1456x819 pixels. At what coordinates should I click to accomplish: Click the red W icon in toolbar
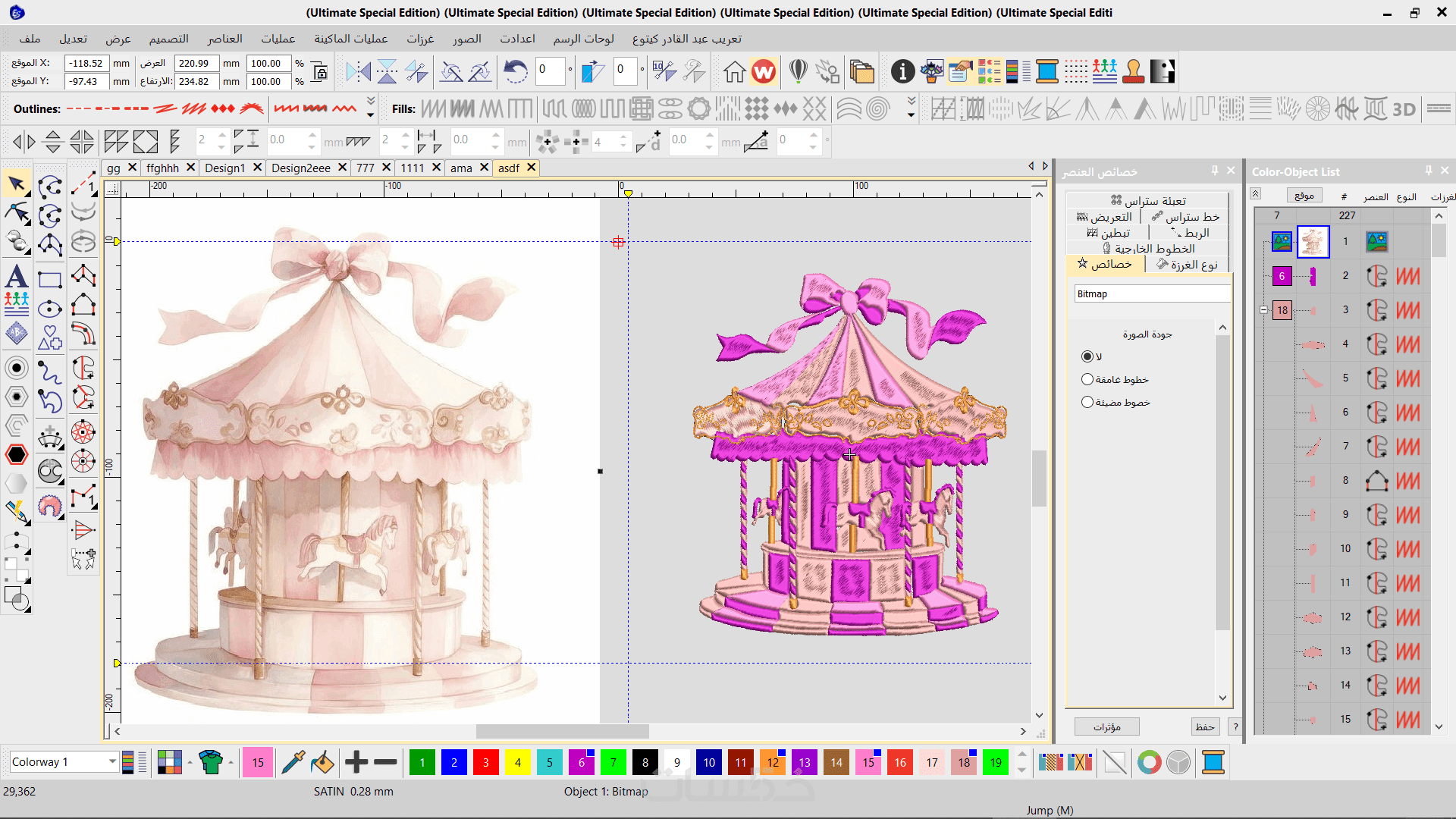(764, 72)
